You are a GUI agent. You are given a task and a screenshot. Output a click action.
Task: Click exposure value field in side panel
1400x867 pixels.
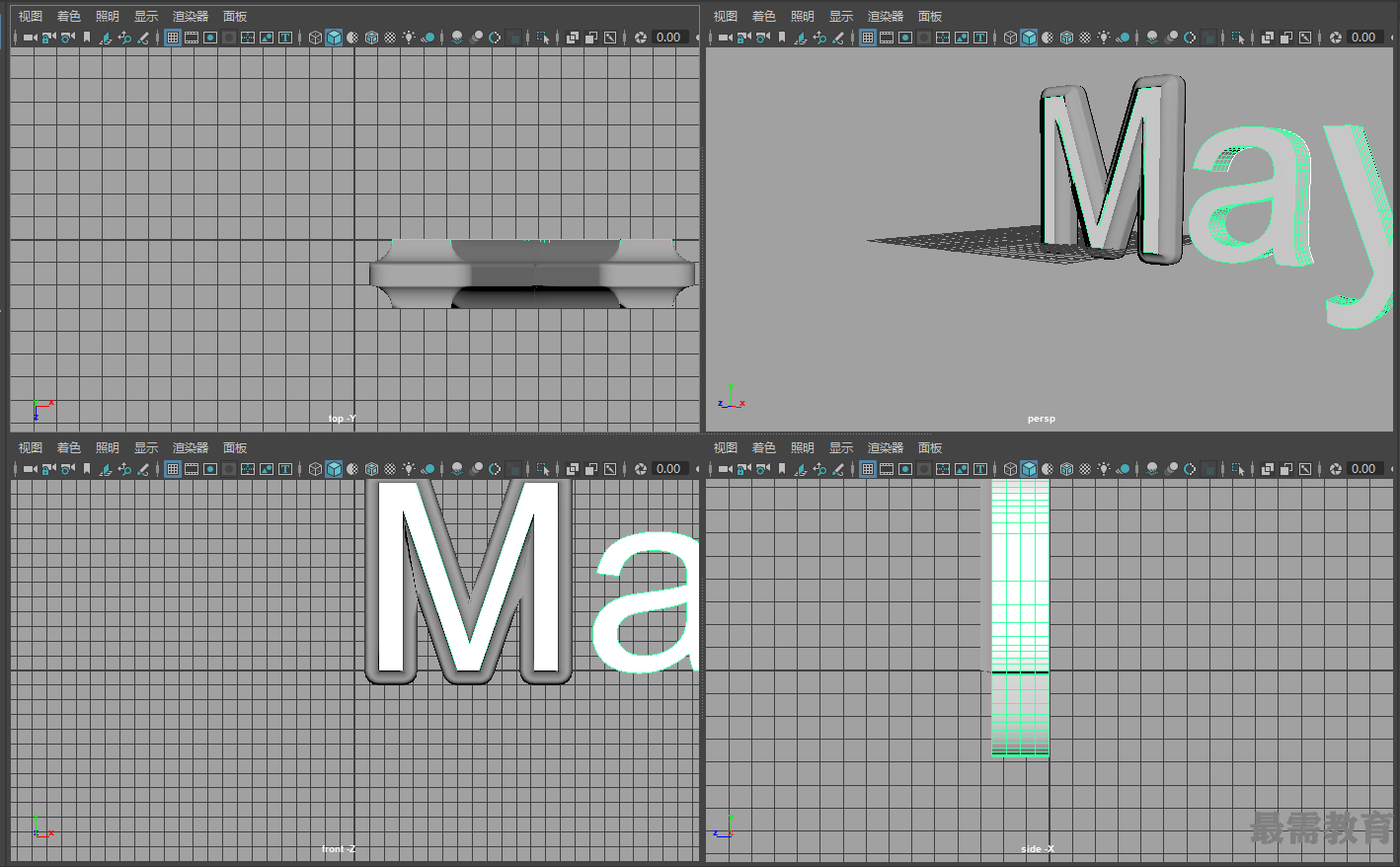(x=1365, y=469)
